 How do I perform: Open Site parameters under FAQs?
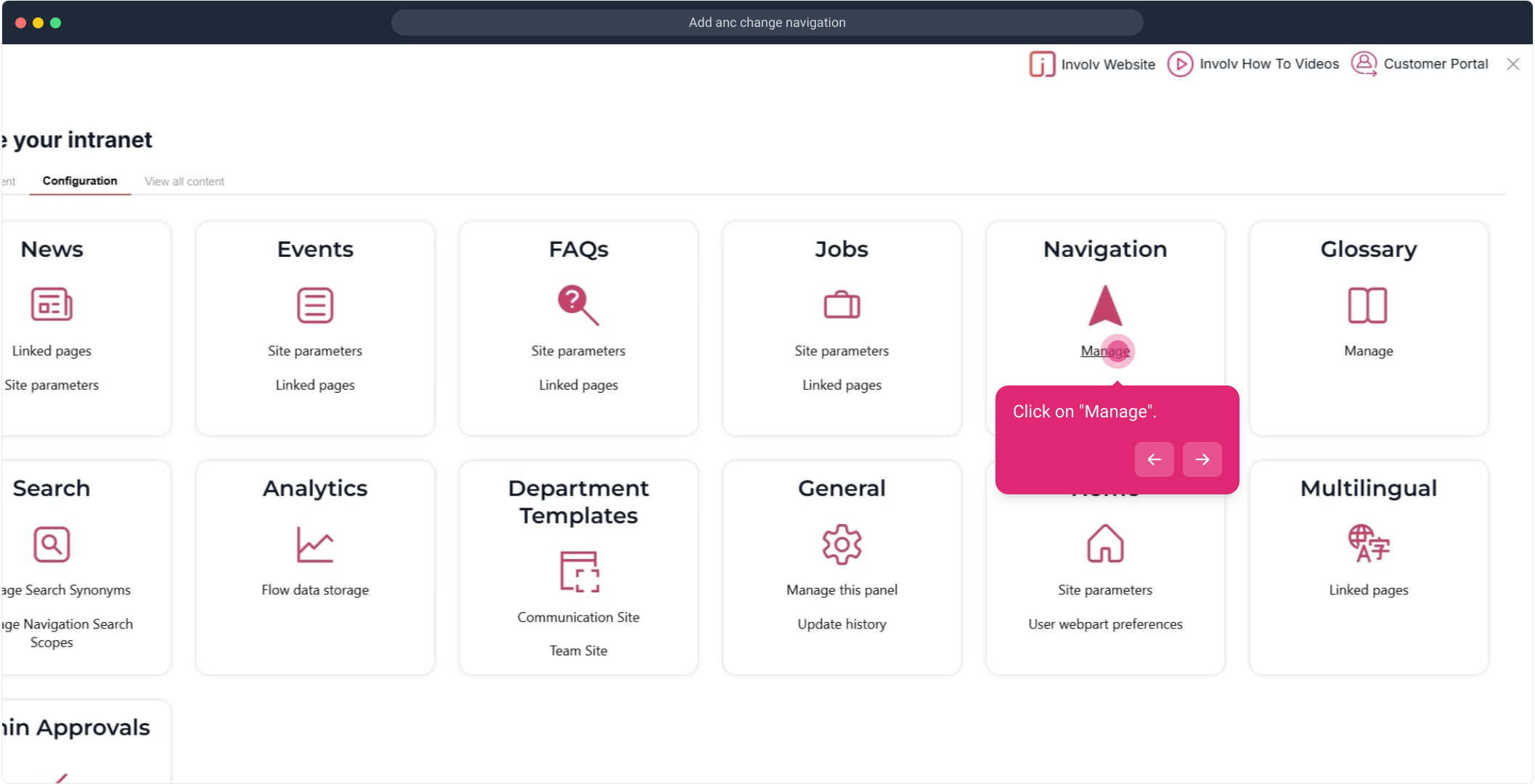(578, 351)
